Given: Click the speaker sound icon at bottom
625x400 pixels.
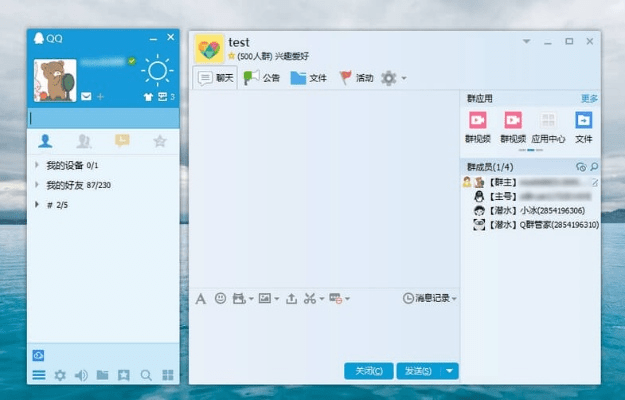Looking at the screenshot, I should [81, 376].
